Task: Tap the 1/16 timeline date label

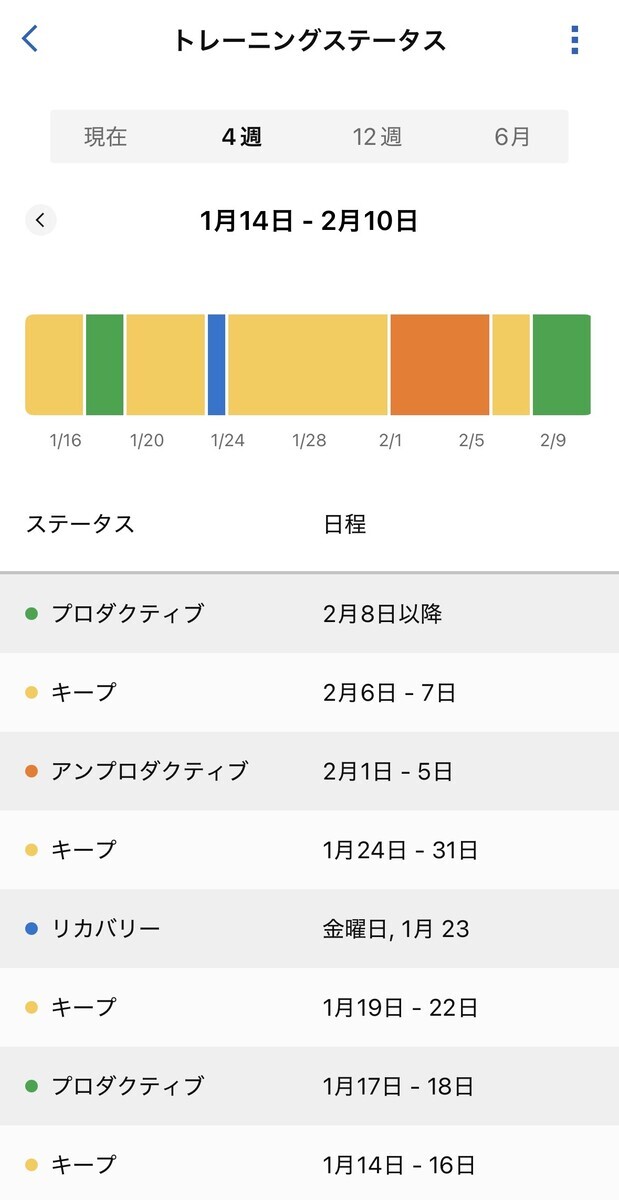Action: (65, 440)
